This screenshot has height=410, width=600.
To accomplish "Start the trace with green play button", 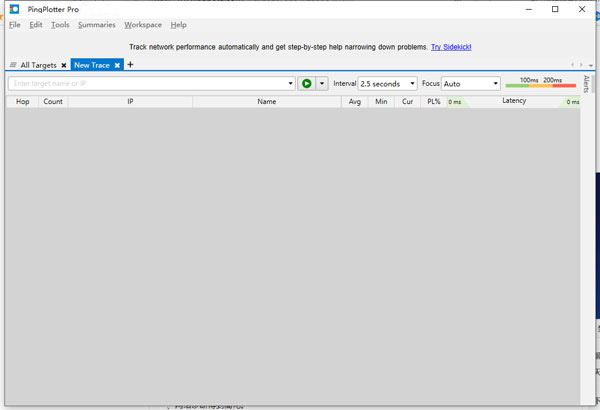I will [307, 84].
